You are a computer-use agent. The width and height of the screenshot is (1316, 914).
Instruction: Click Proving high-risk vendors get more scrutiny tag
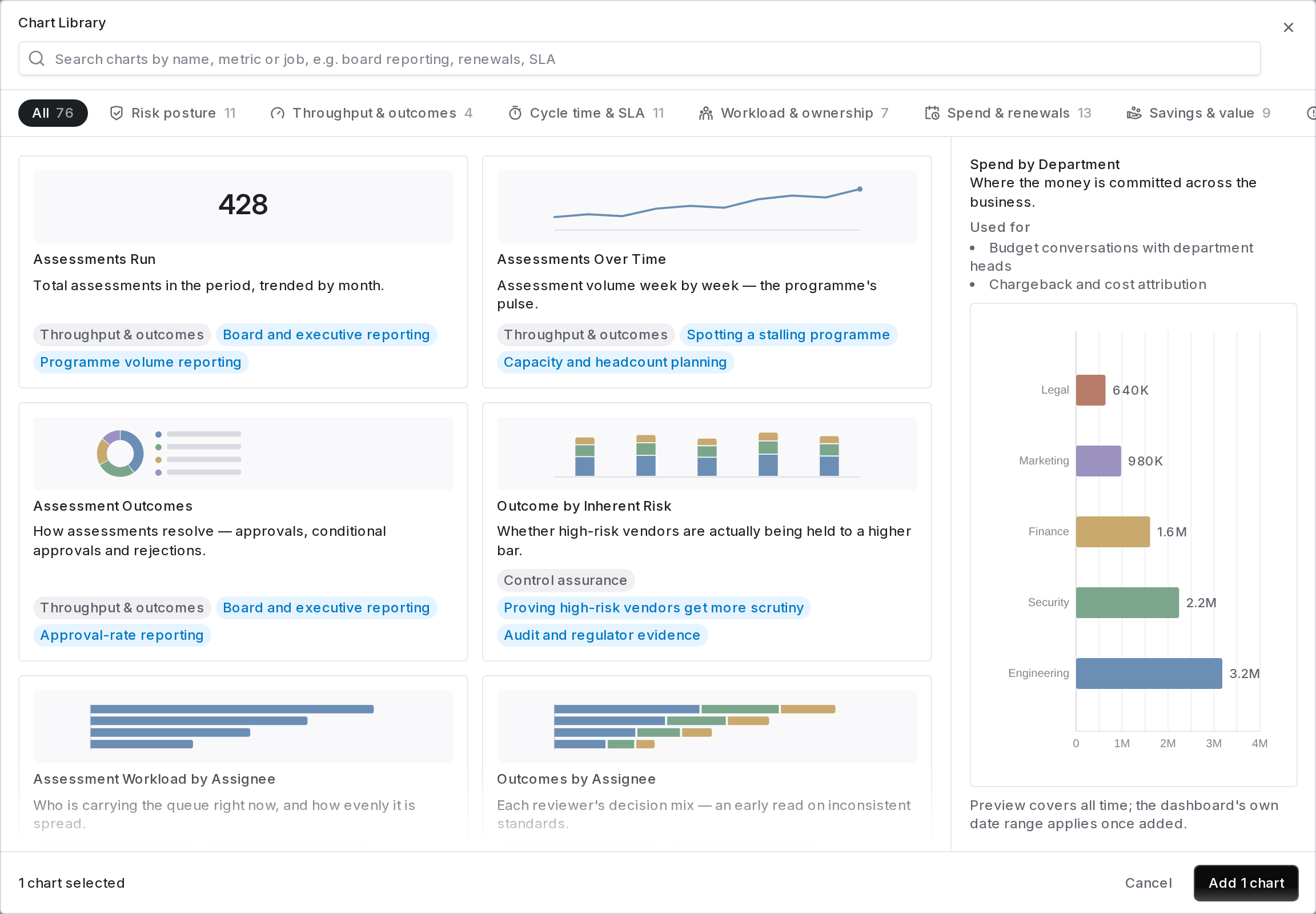pos(653,608)
